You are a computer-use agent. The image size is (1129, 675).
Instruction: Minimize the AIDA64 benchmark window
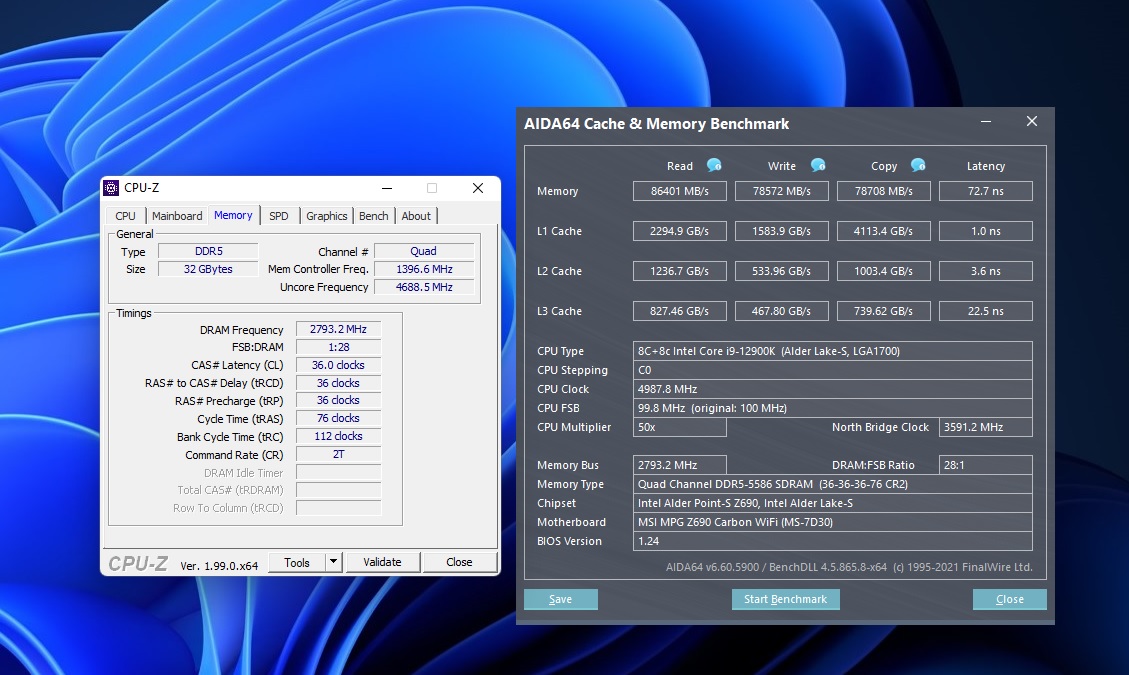[x=986, y=122]
